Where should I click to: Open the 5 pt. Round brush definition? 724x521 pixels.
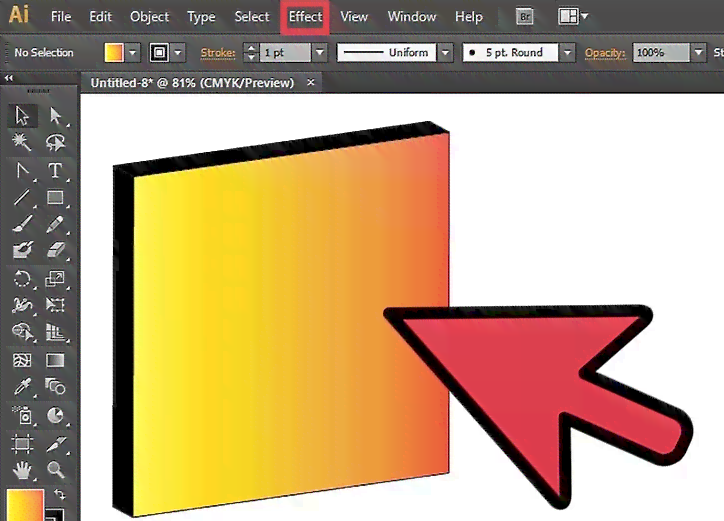pyautogui.click(x=510, y=53)
